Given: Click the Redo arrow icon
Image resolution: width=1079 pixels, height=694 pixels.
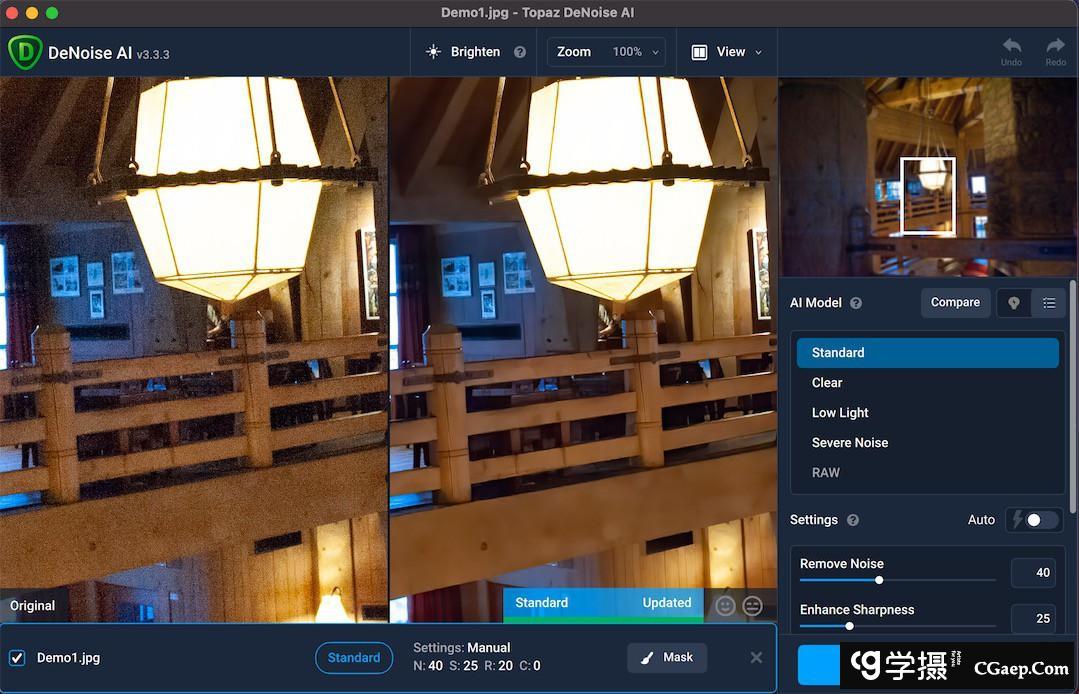Looking at the screenshot, I should pyautogui.click(x=1055, y=46).
